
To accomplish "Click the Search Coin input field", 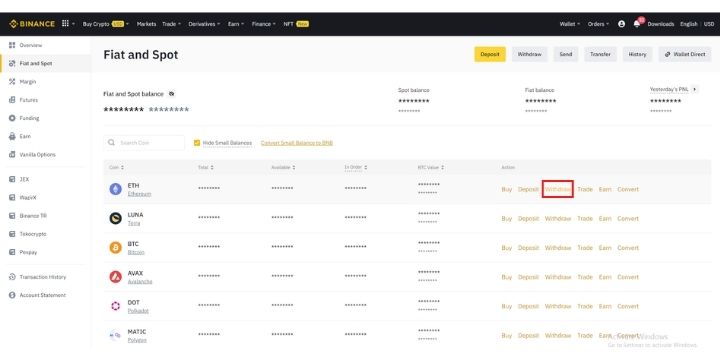I will pos(144,143).
